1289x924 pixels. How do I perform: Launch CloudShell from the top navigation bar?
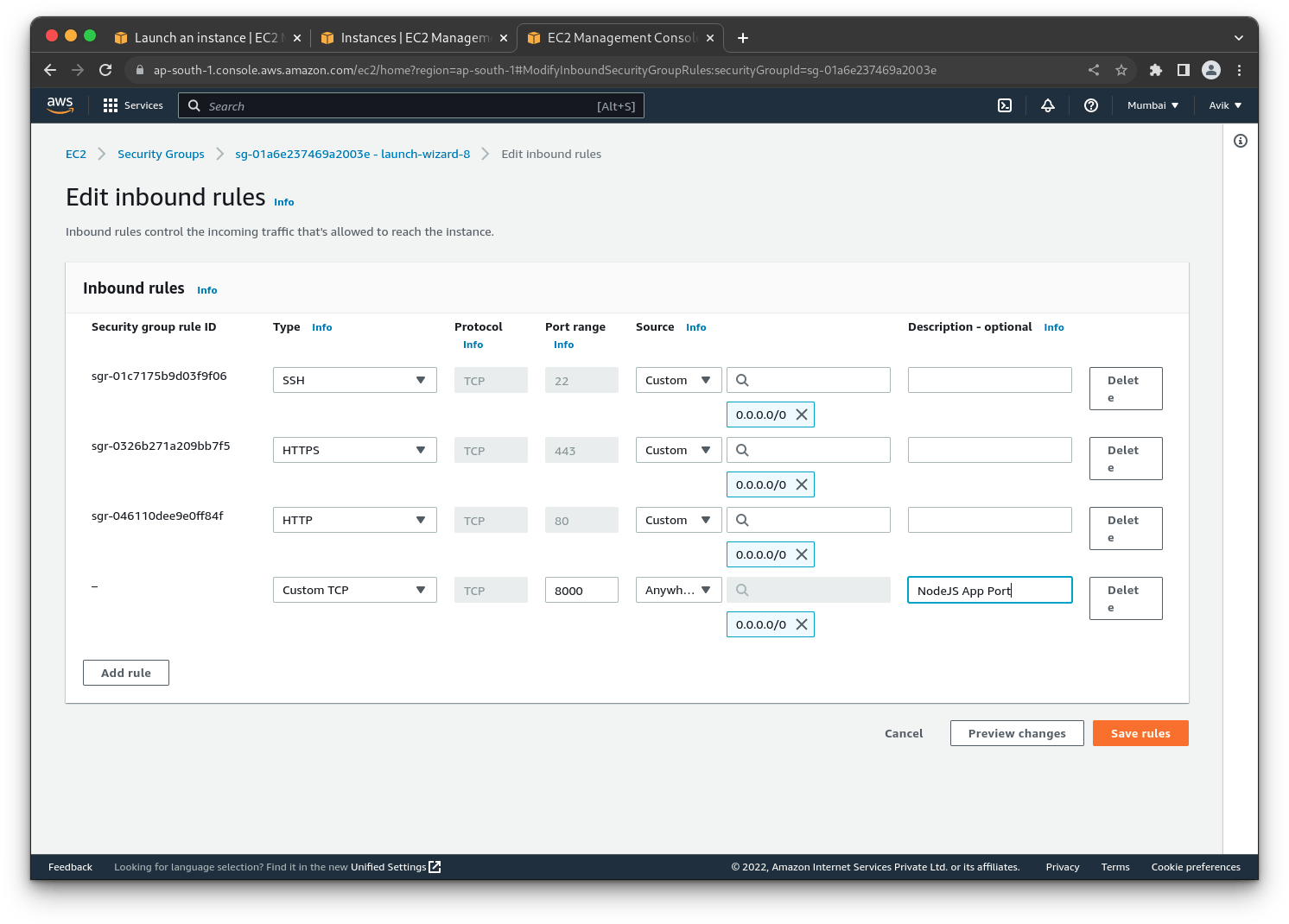point(1004,104)
